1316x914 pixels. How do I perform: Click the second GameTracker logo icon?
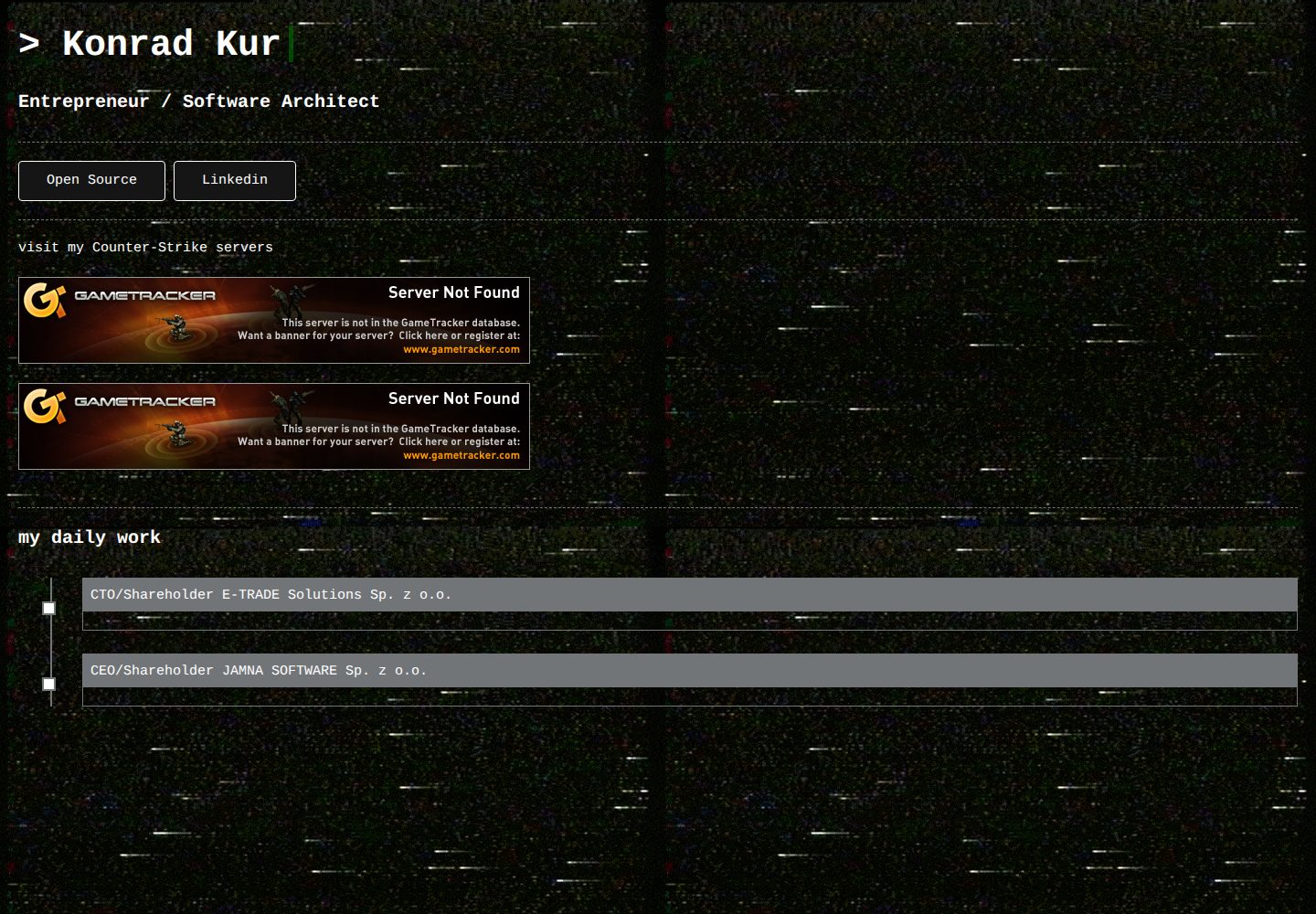45,406
